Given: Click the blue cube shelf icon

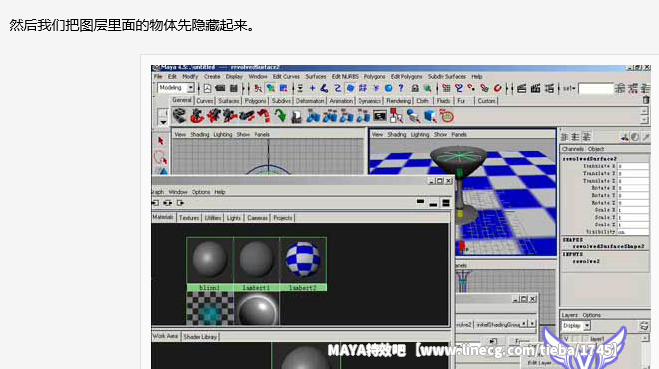Looking at the screenshot, I should [430, 116].
